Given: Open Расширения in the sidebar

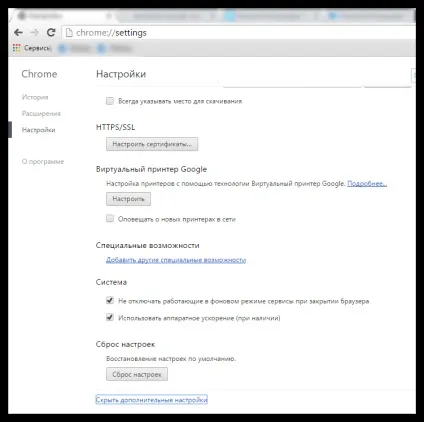Looking at the screenshot, I should pos(41,113).
